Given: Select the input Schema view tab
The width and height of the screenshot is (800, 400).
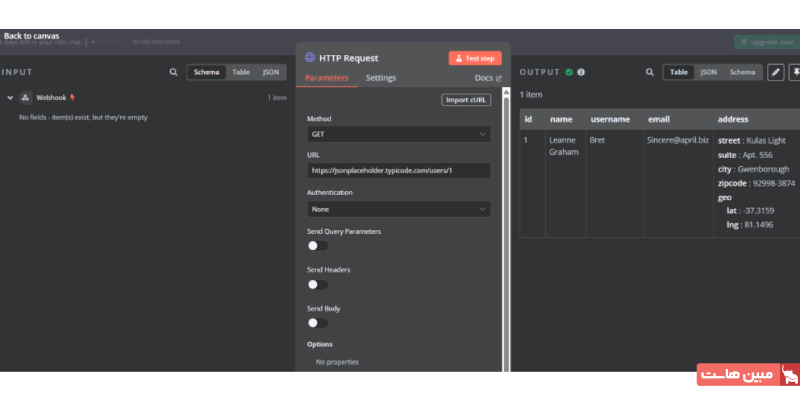Looking at the screenshot, I should click(x=207, y=72).
